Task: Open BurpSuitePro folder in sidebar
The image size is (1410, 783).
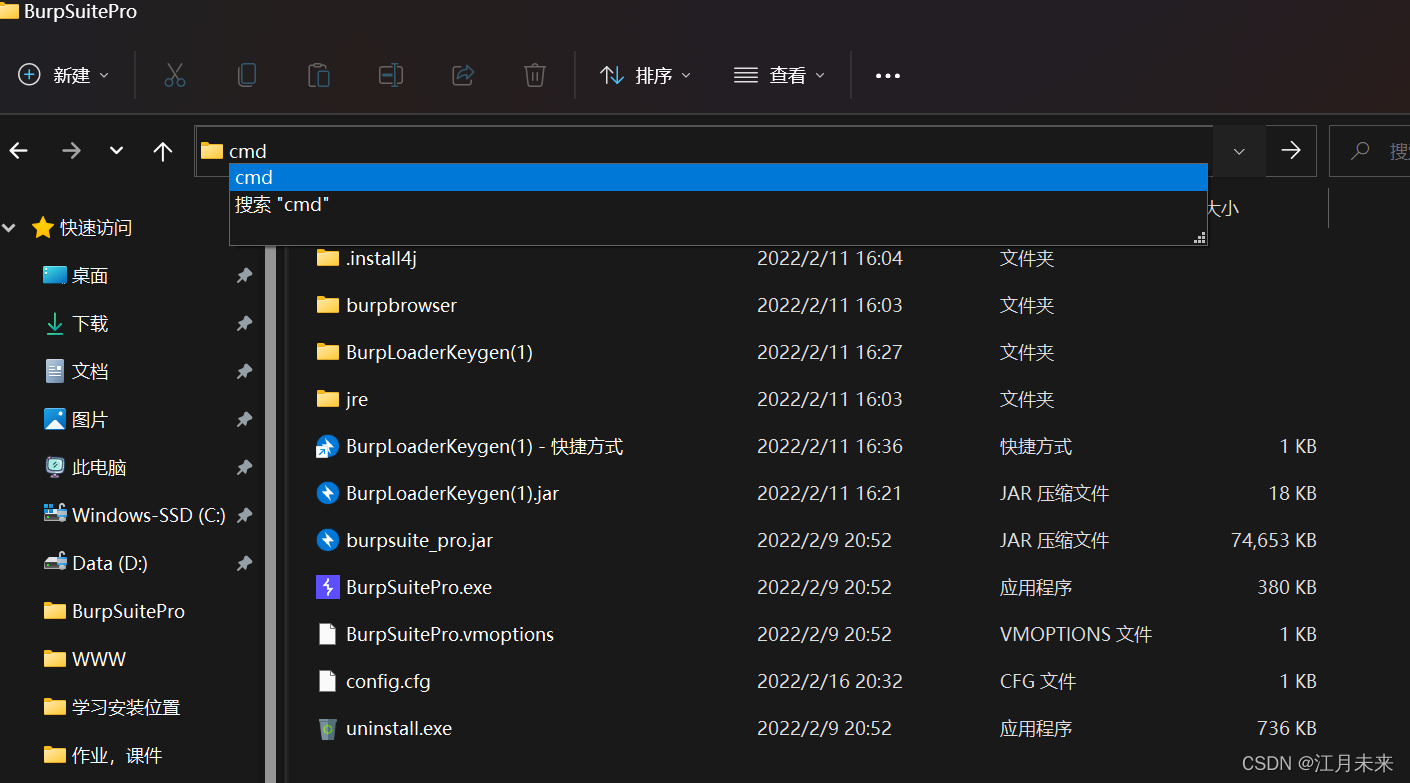Action: coord(114,611)
